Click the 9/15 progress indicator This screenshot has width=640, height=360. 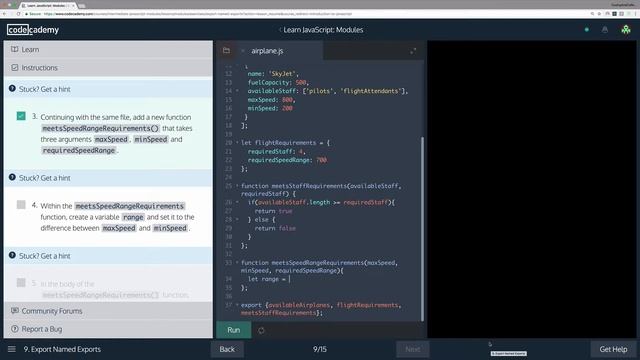tap(320, 349)
